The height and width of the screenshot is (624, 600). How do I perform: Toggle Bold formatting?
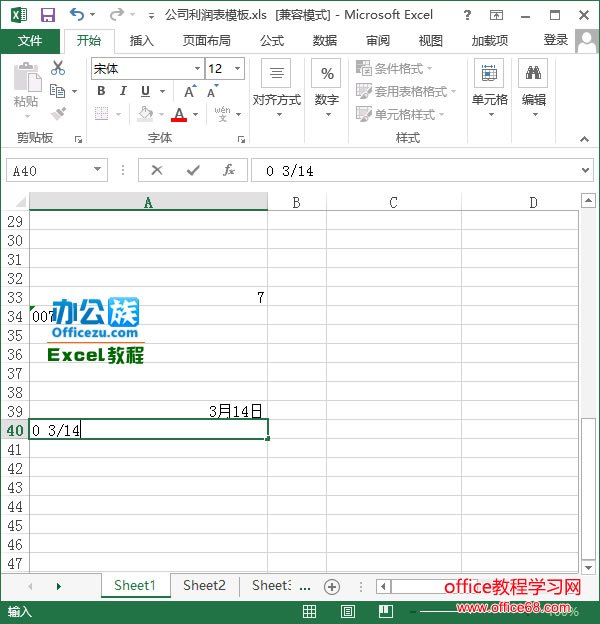[x=101, y=91]
